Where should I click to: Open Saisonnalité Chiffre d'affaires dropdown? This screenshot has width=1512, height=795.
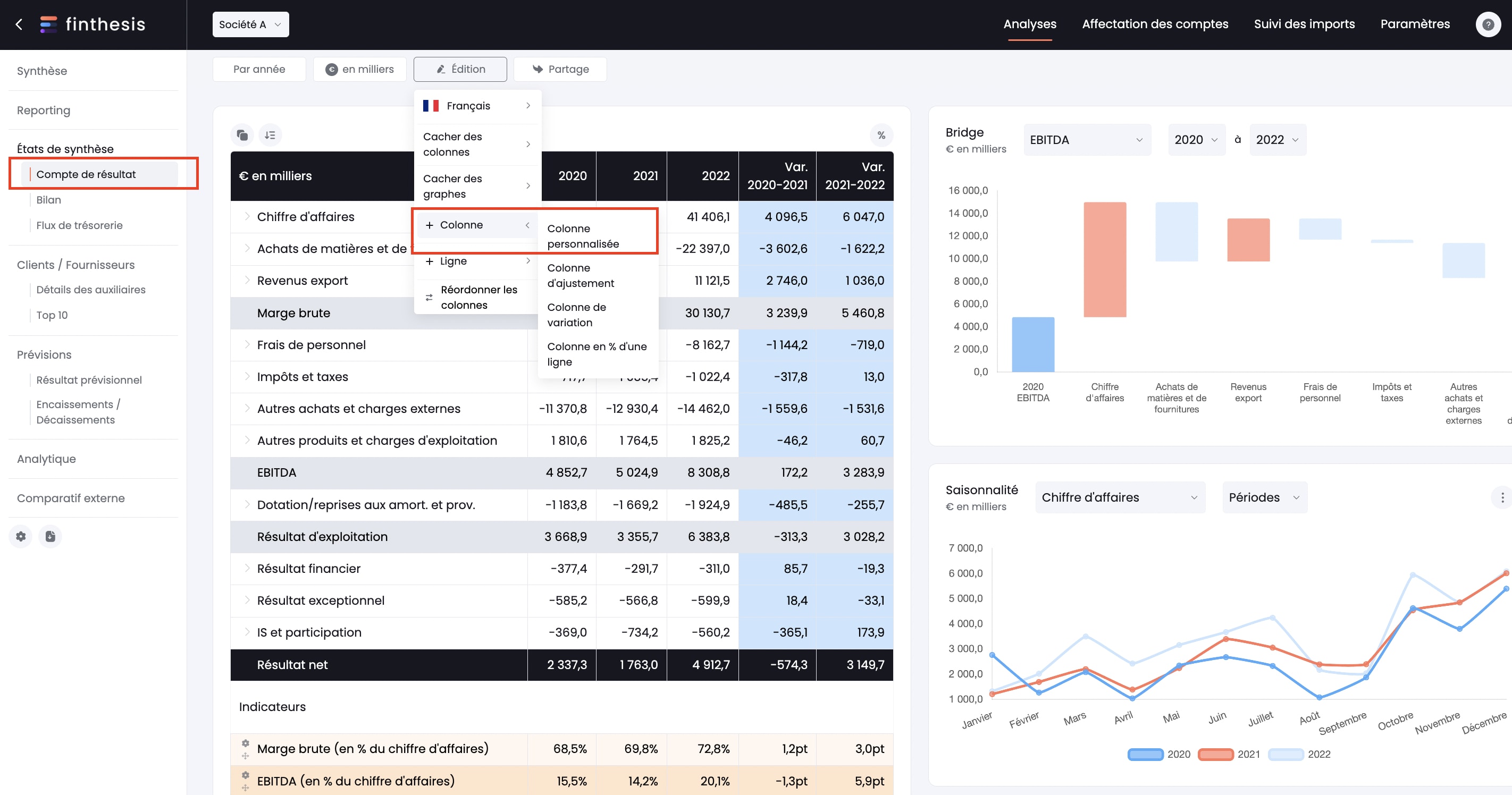coord(1120,497)
